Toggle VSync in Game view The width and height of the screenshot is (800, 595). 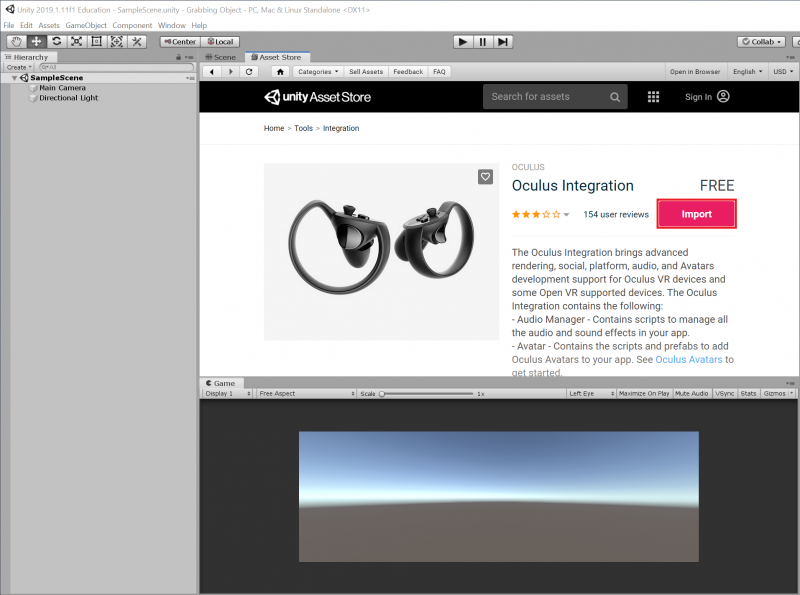point(724,393)
